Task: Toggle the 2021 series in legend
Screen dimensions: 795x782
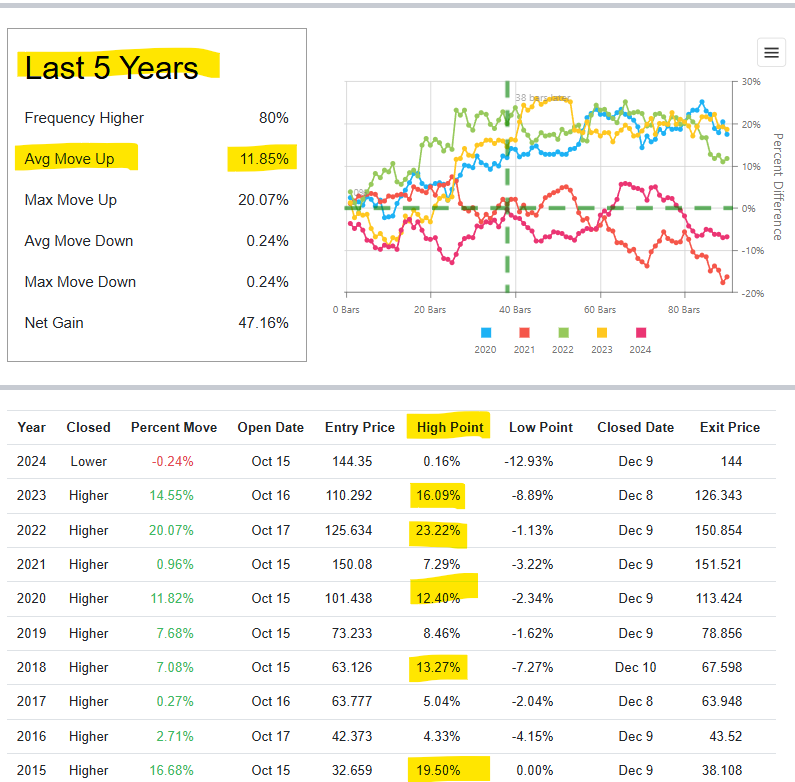Action: tap(525, 333)
